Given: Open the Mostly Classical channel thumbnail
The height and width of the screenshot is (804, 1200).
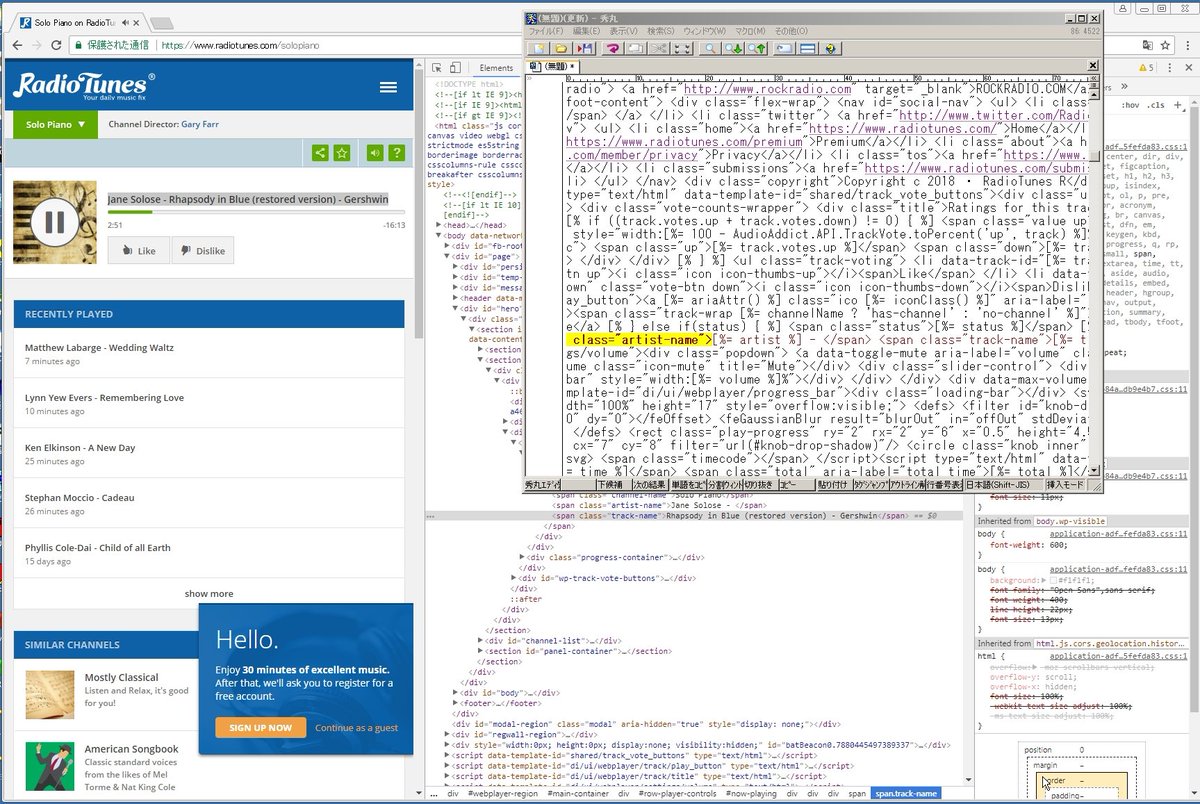Looking at the screenshot, I should 50,695.
